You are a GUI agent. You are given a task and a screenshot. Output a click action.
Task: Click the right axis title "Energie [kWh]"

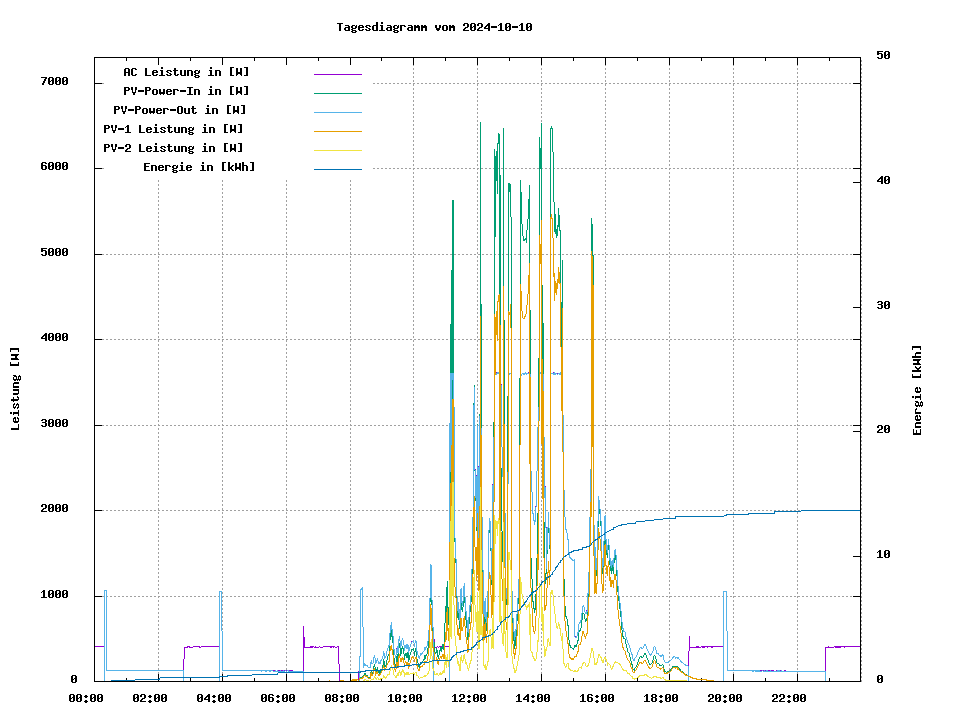pyautogui.click(x=917, y=390)
